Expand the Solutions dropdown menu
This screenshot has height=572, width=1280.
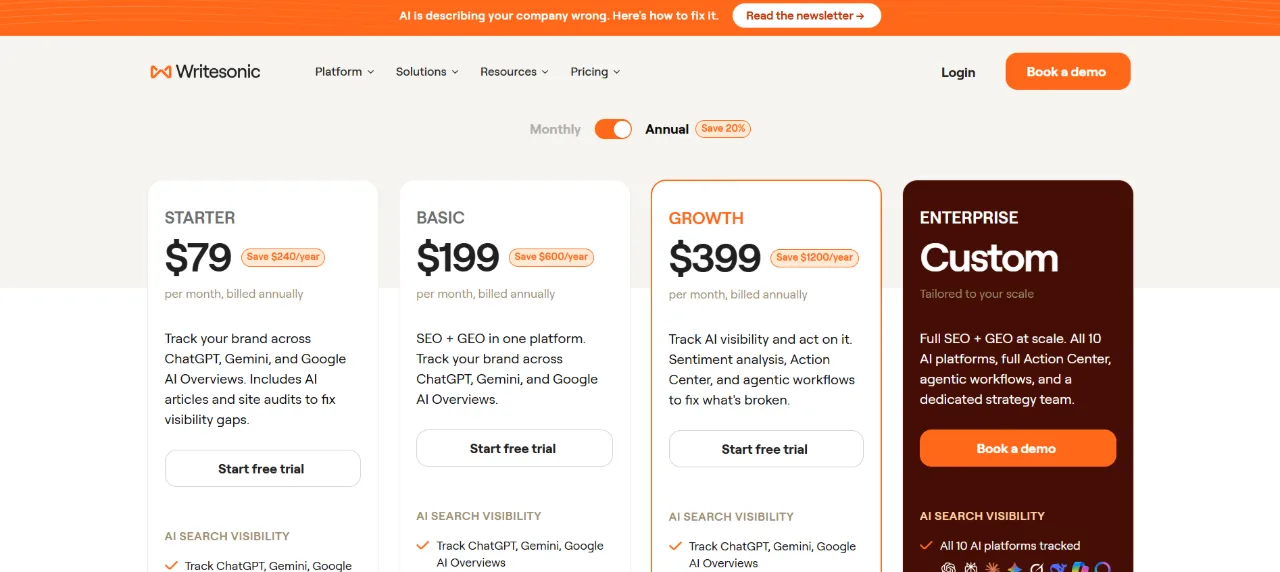pyautogui.click(x=427, y=72)
